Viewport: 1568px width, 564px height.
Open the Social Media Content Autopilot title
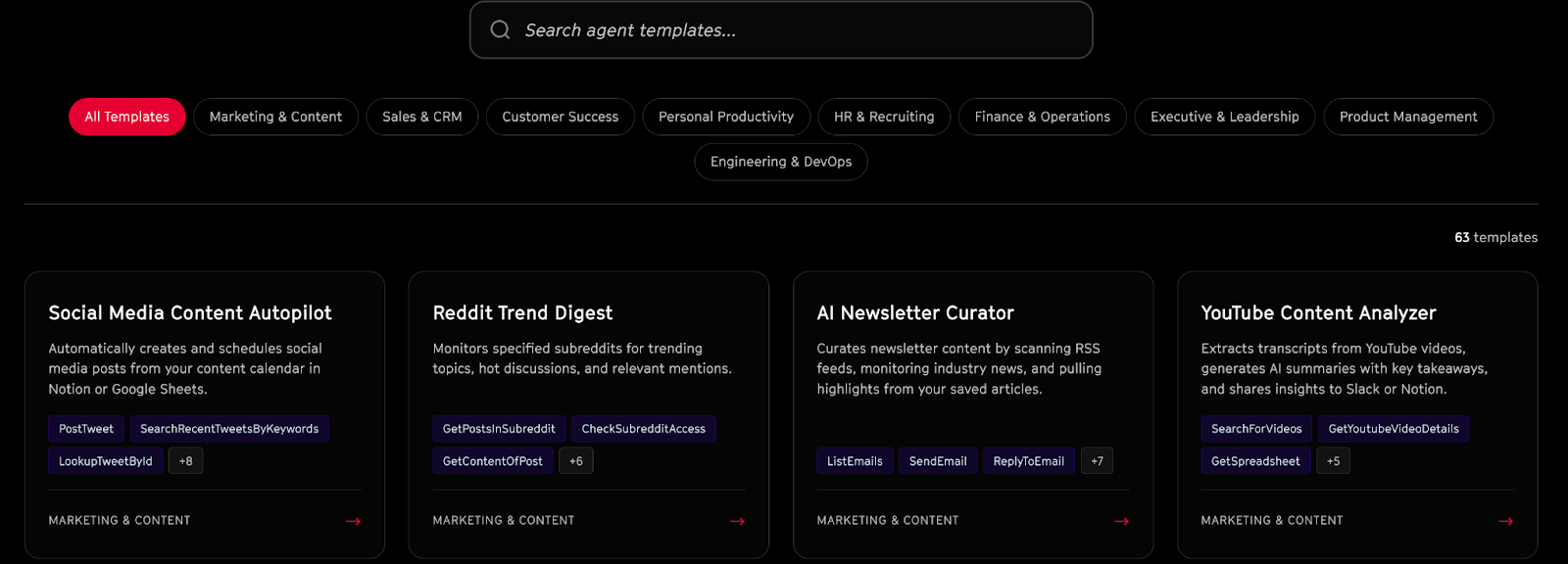190,313
